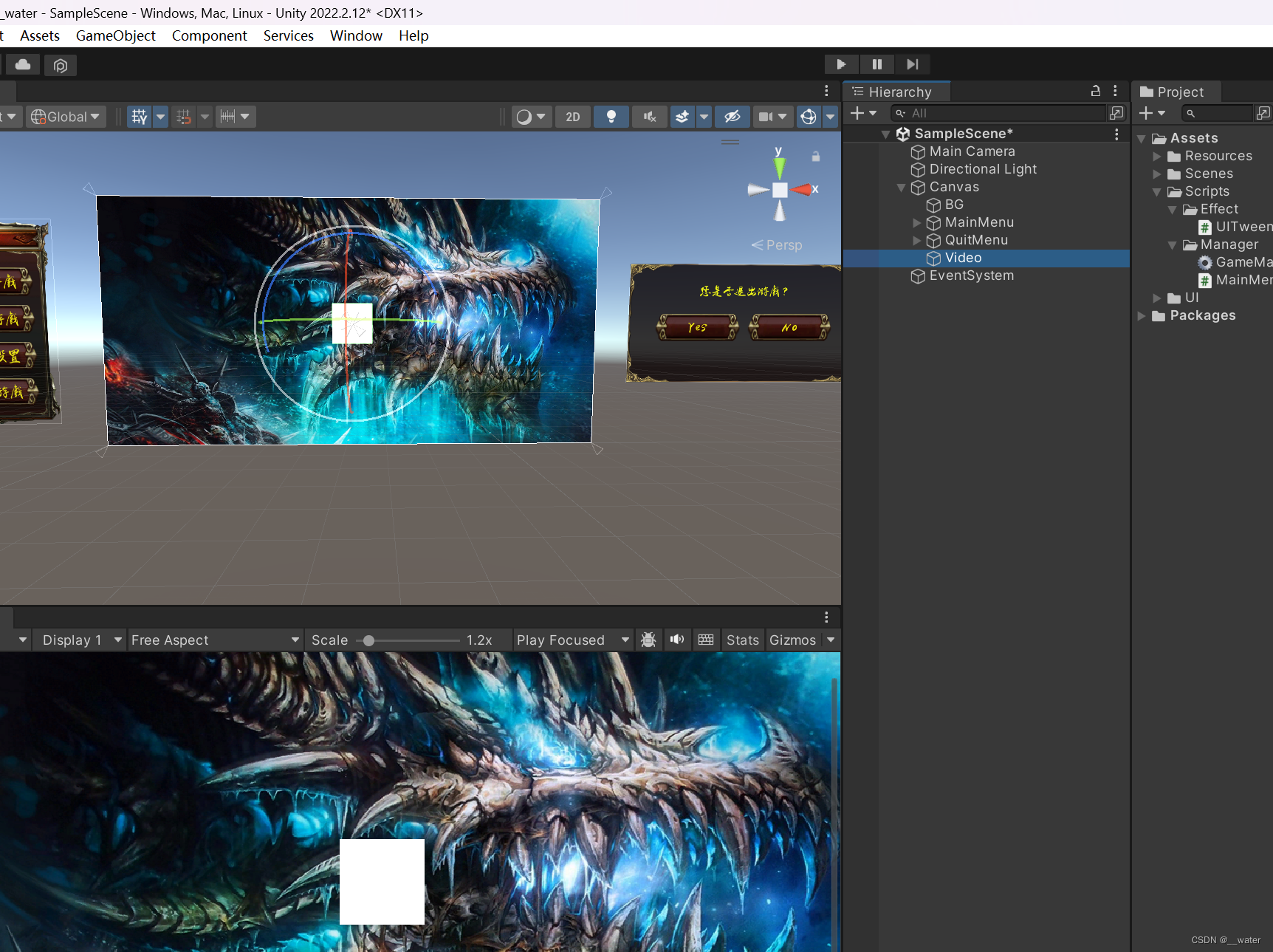
Task: Expand the Resources folder arrow
Action: (1157, 157)
